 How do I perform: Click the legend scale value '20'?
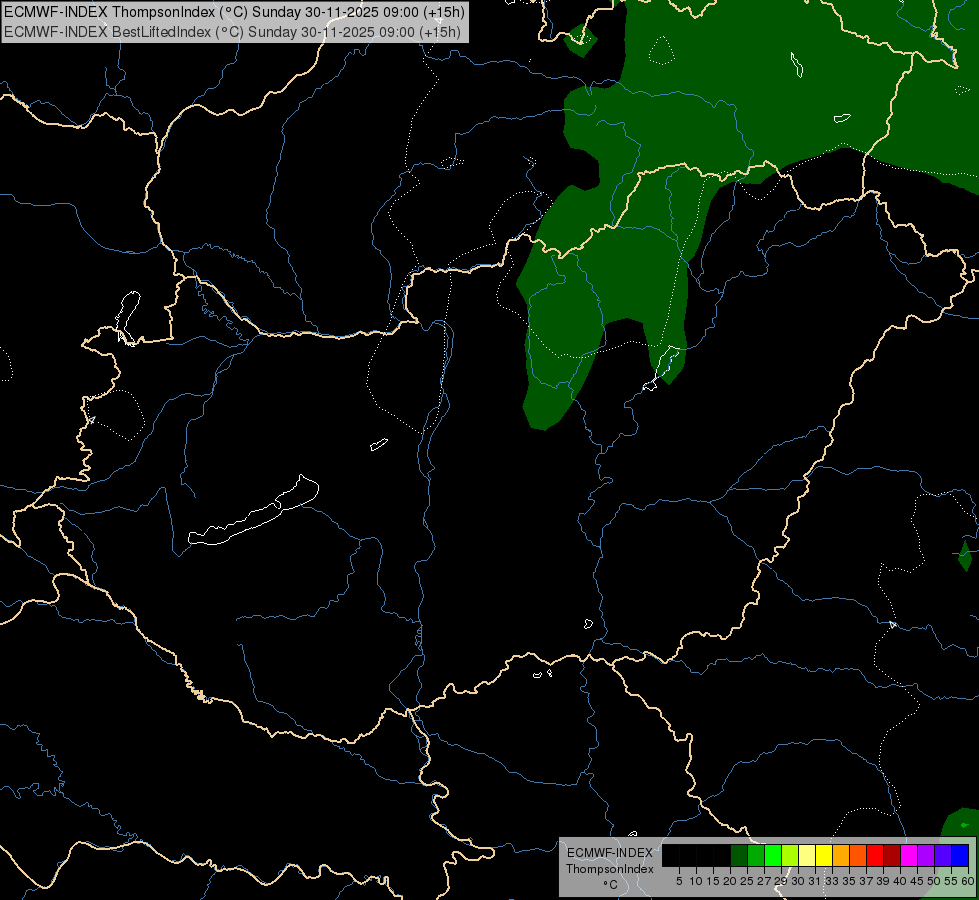(x=729, y=881)
